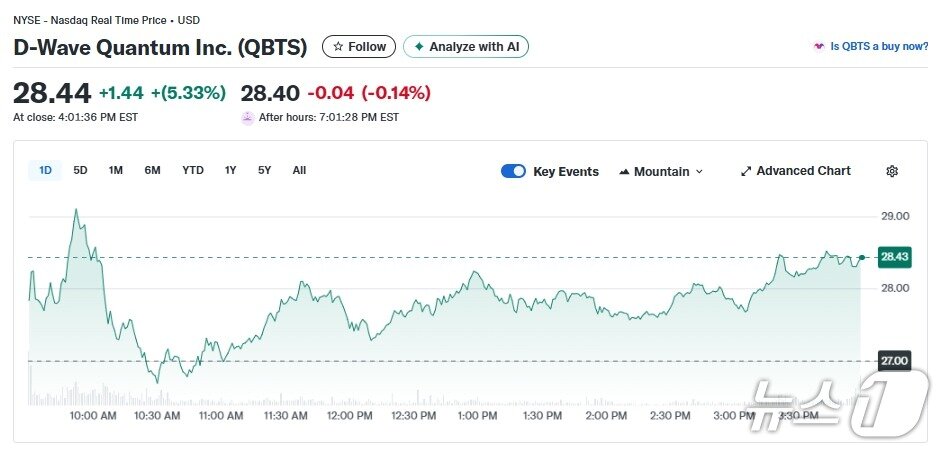Viewport: 943px width, 451px height.
Task: Toggle the Key Events switch off
Action: [513, 171]
